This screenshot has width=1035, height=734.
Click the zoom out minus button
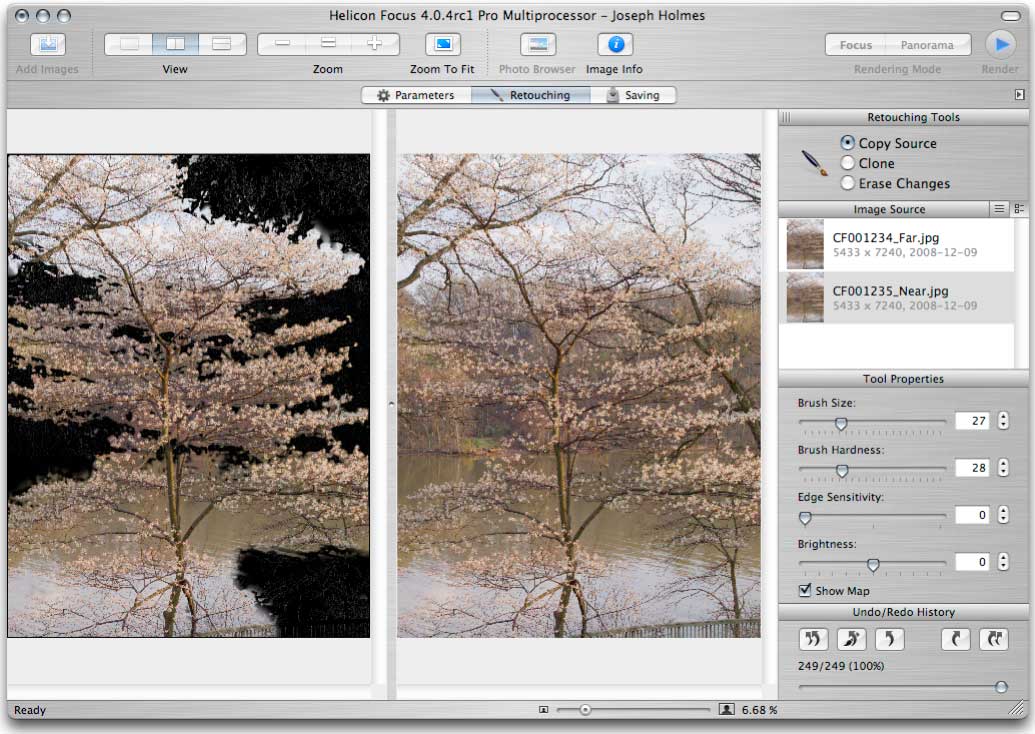(282, 44)
